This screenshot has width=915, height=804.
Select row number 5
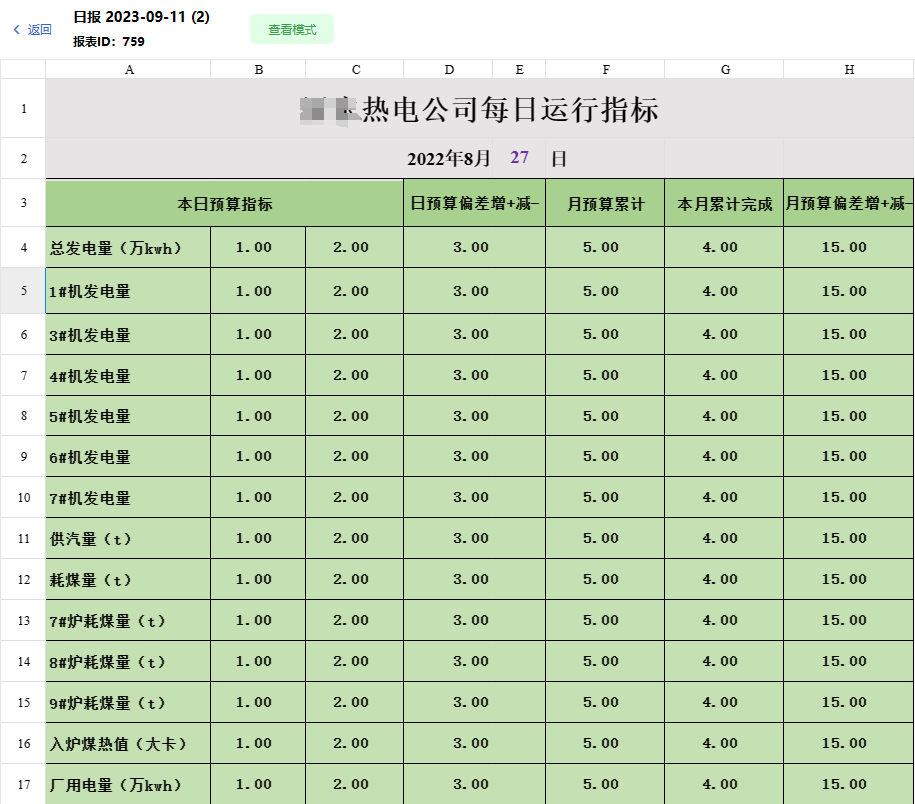click(22, 291)
